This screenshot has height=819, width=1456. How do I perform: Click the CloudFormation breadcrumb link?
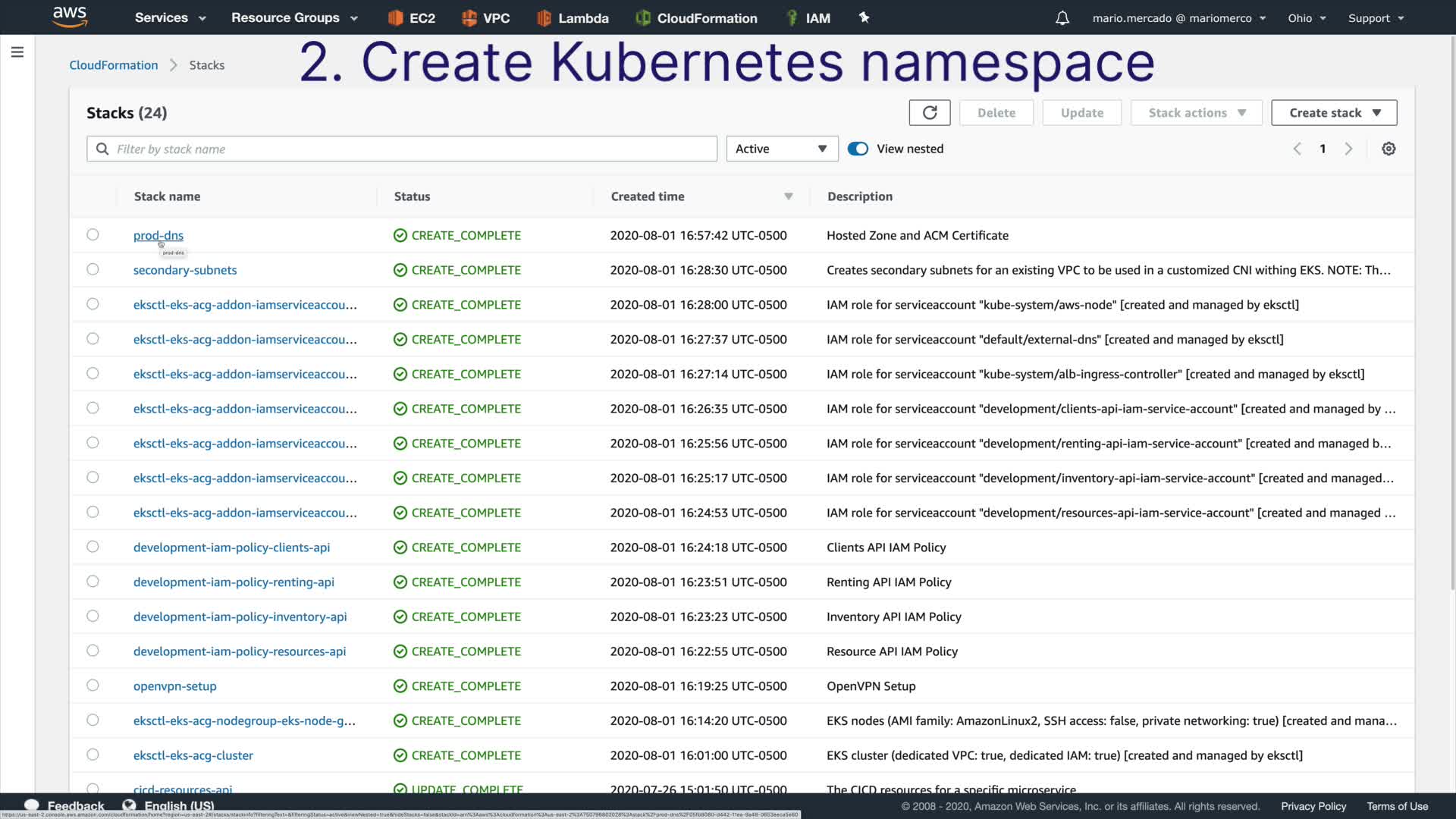coord(114,65)
